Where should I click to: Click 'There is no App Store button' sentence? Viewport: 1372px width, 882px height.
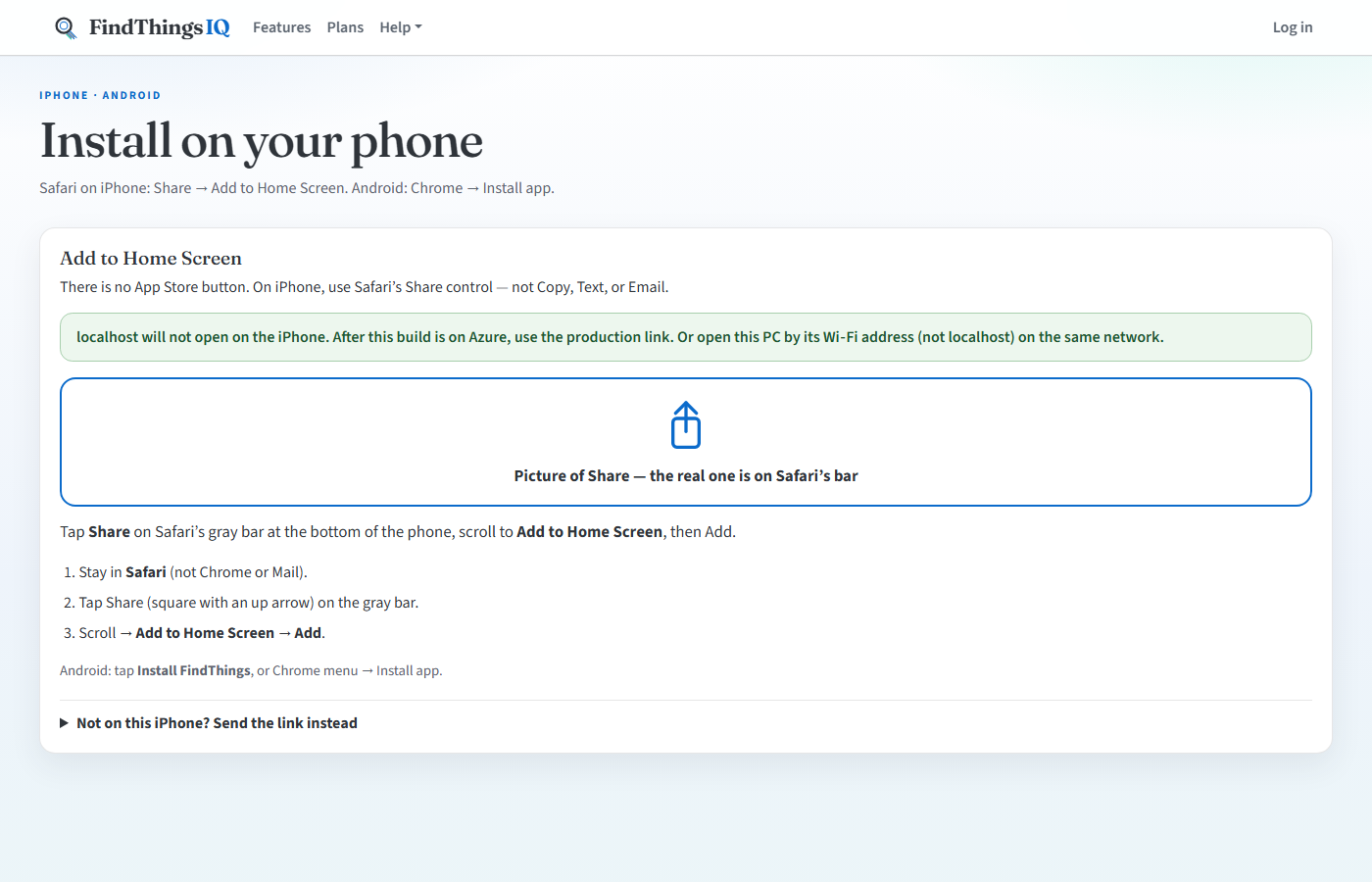click(365, 287)
